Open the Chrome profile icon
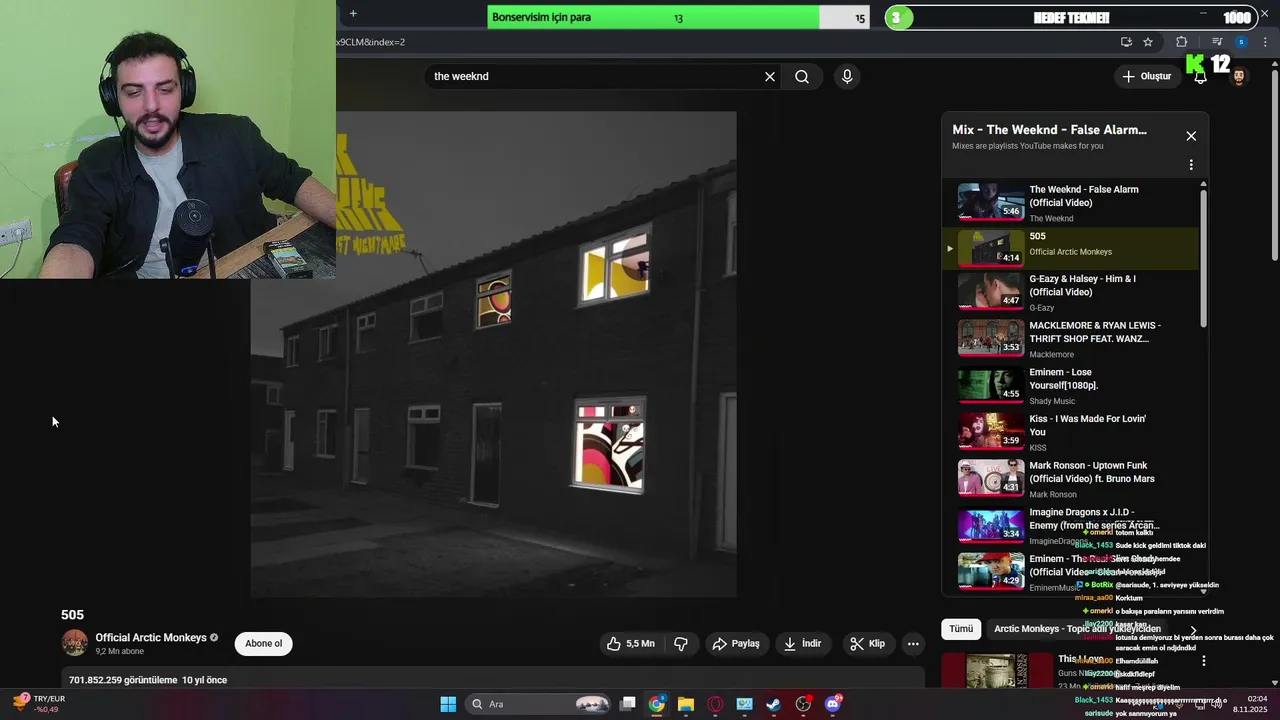The image size is (1280, 720). (1241, 42)
